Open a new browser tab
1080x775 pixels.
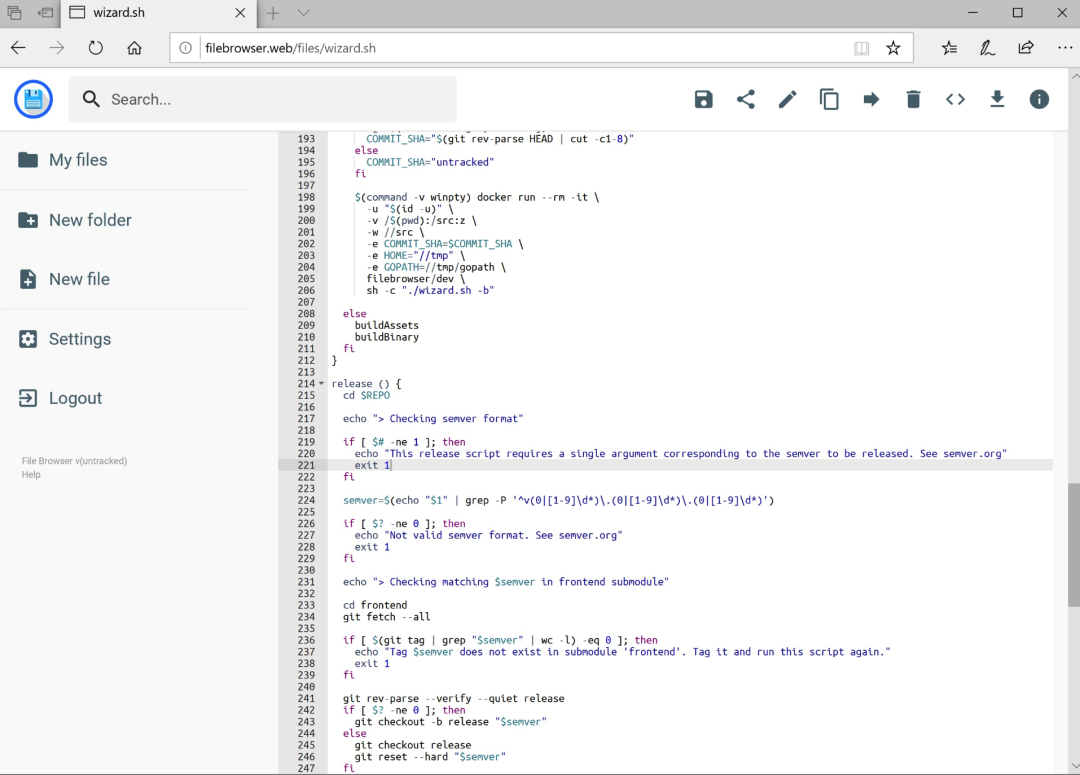click(x=273, y=12)
